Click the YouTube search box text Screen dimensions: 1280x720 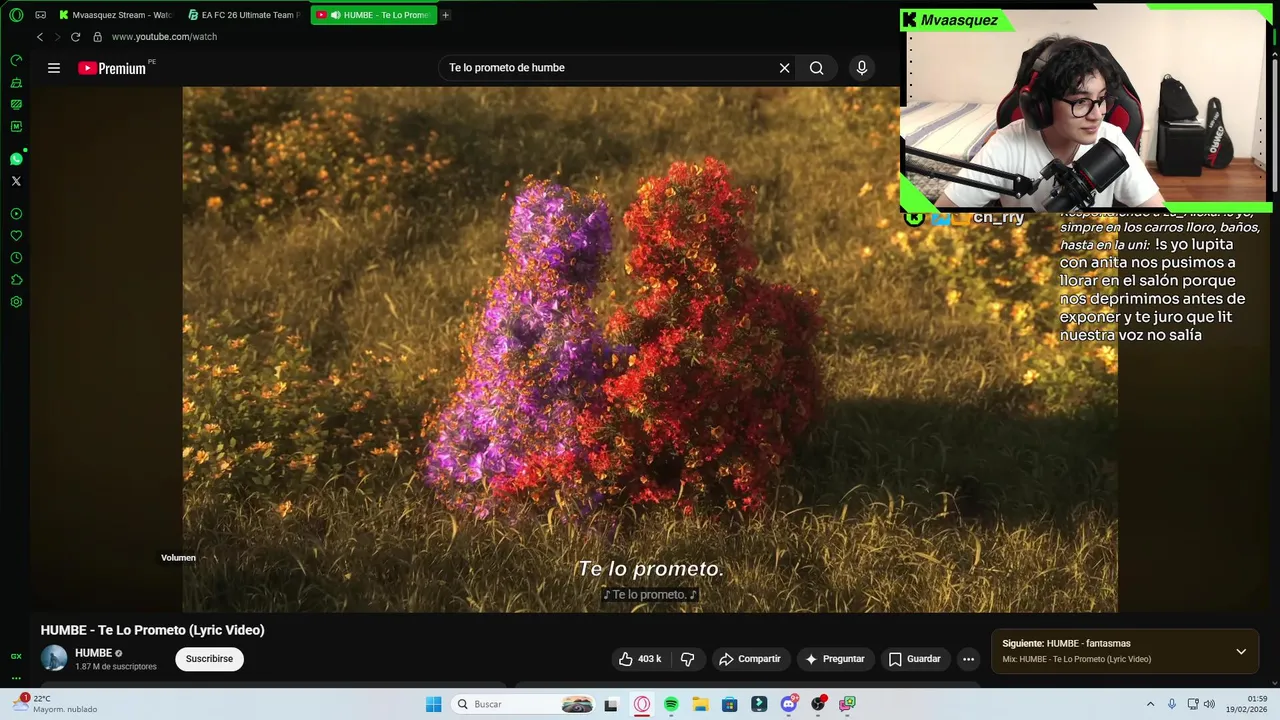coord(507,68)
